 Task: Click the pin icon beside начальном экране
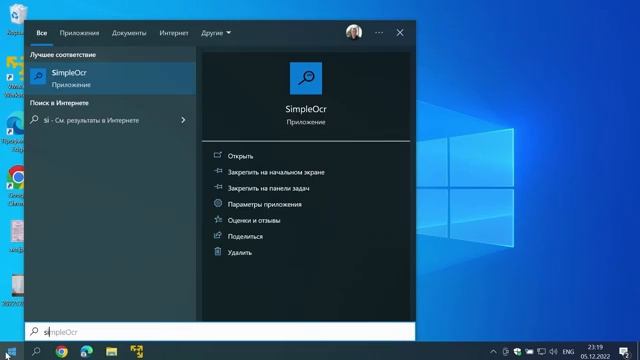coord(218,171)
